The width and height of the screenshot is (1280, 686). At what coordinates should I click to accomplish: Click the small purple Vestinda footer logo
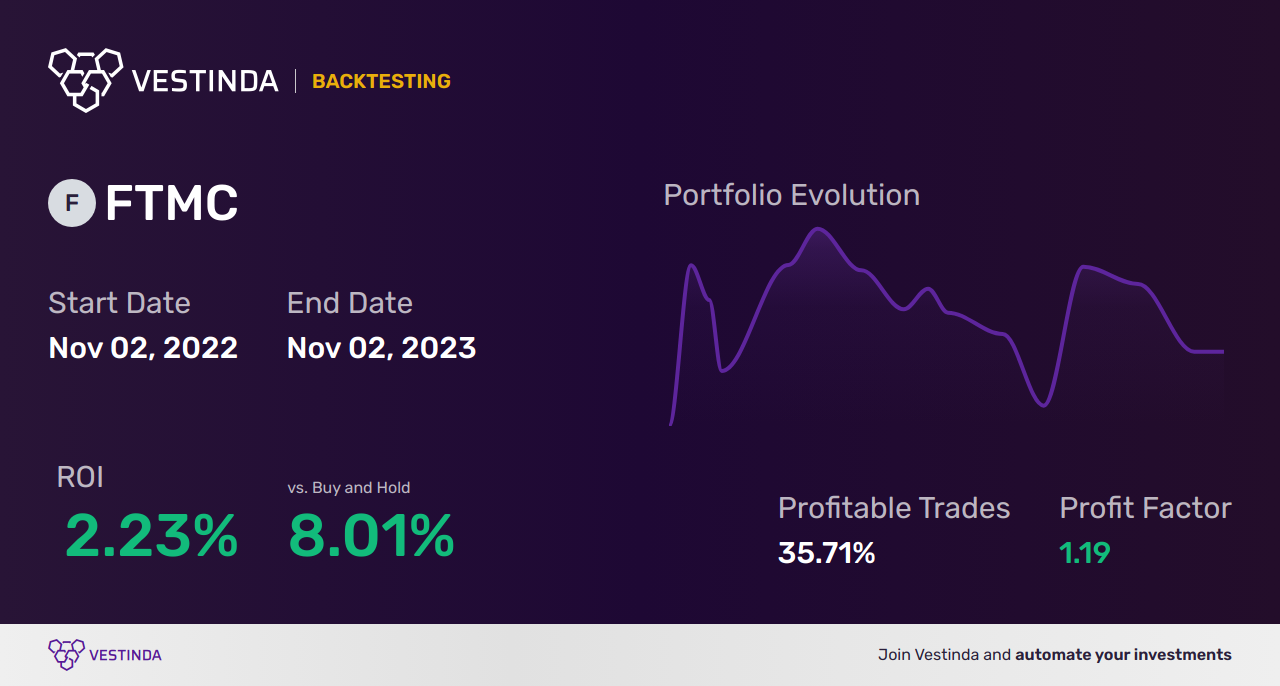pos(66,654)
